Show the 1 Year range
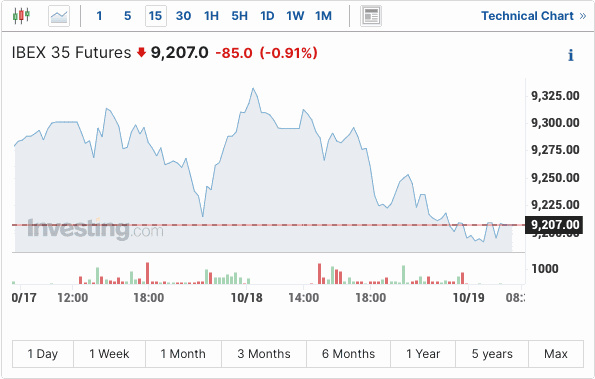595x379 pixels. pyautogui.click(x=423, y=354)
